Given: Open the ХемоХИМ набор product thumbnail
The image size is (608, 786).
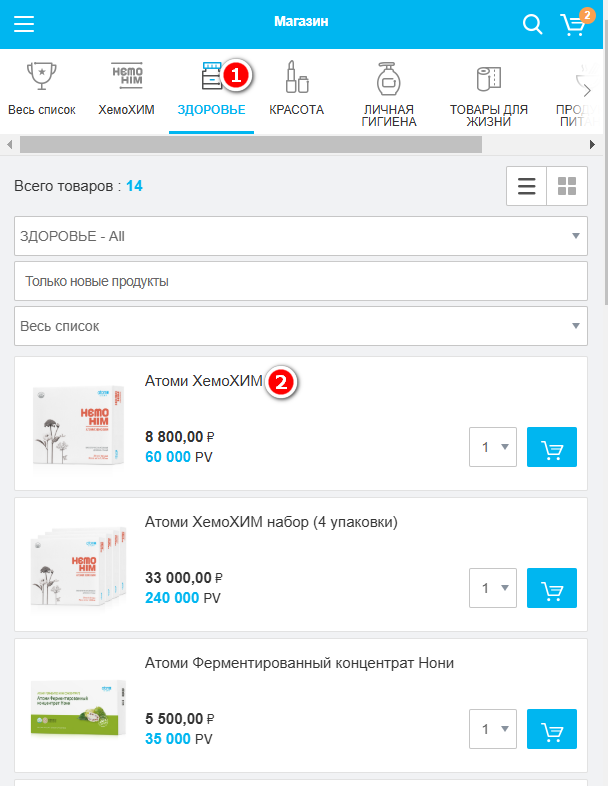Looking at the screenshot, I should [76, 564].
